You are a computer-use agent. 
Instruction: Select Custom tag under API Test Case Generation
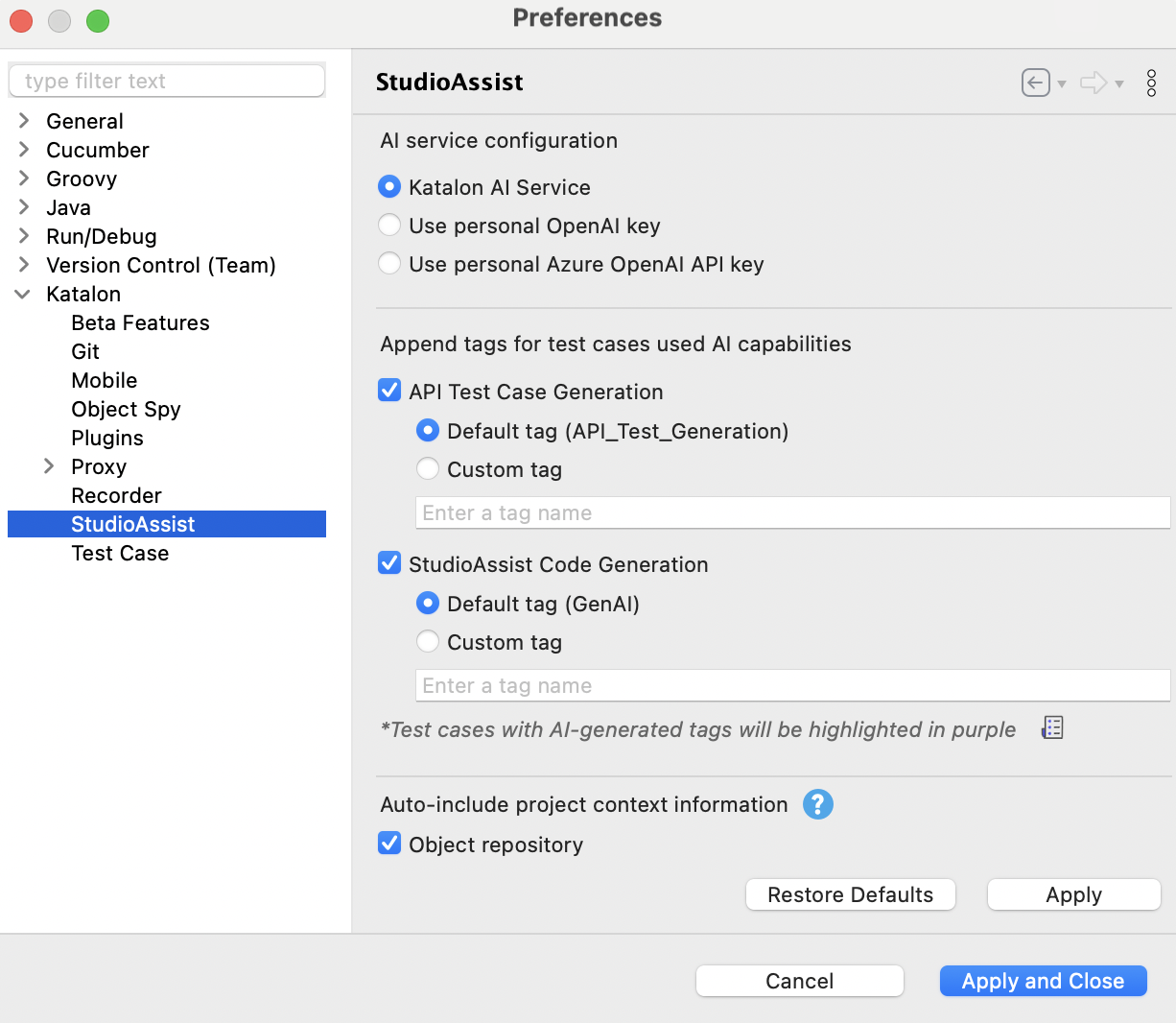point(428,468)
